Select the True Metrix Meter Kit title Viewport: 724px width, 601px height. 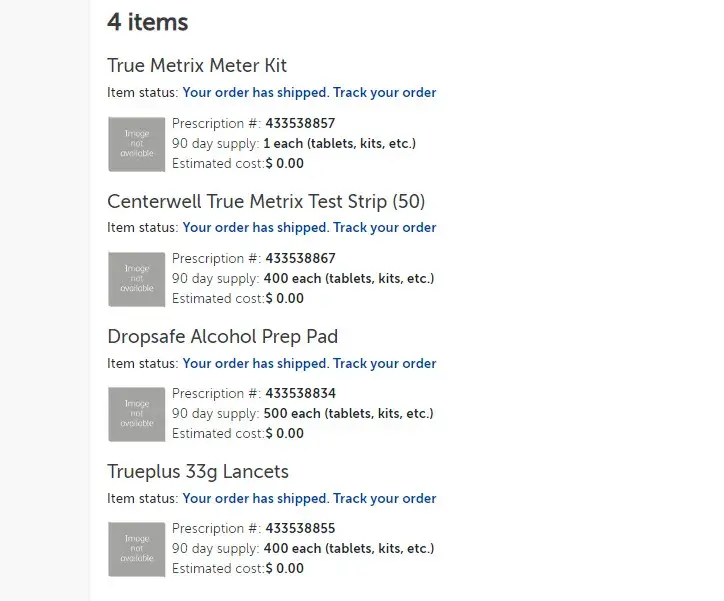197,66
